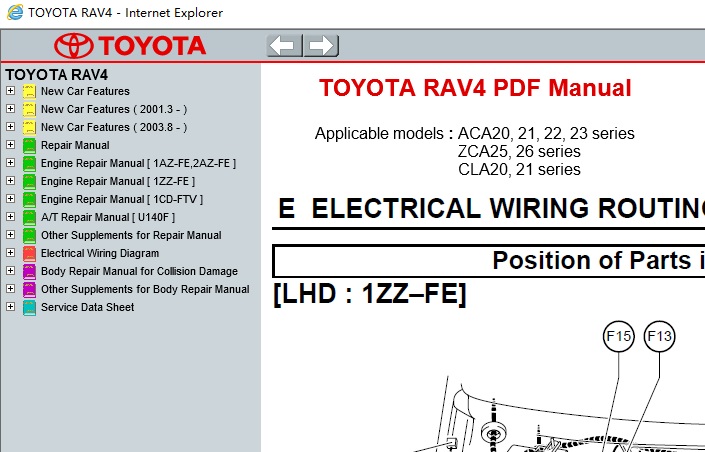This screenshot has width=705, height=452.
Task: Click the [LHD : 1ZZ–FE] heading text
Action: [370, 295]
